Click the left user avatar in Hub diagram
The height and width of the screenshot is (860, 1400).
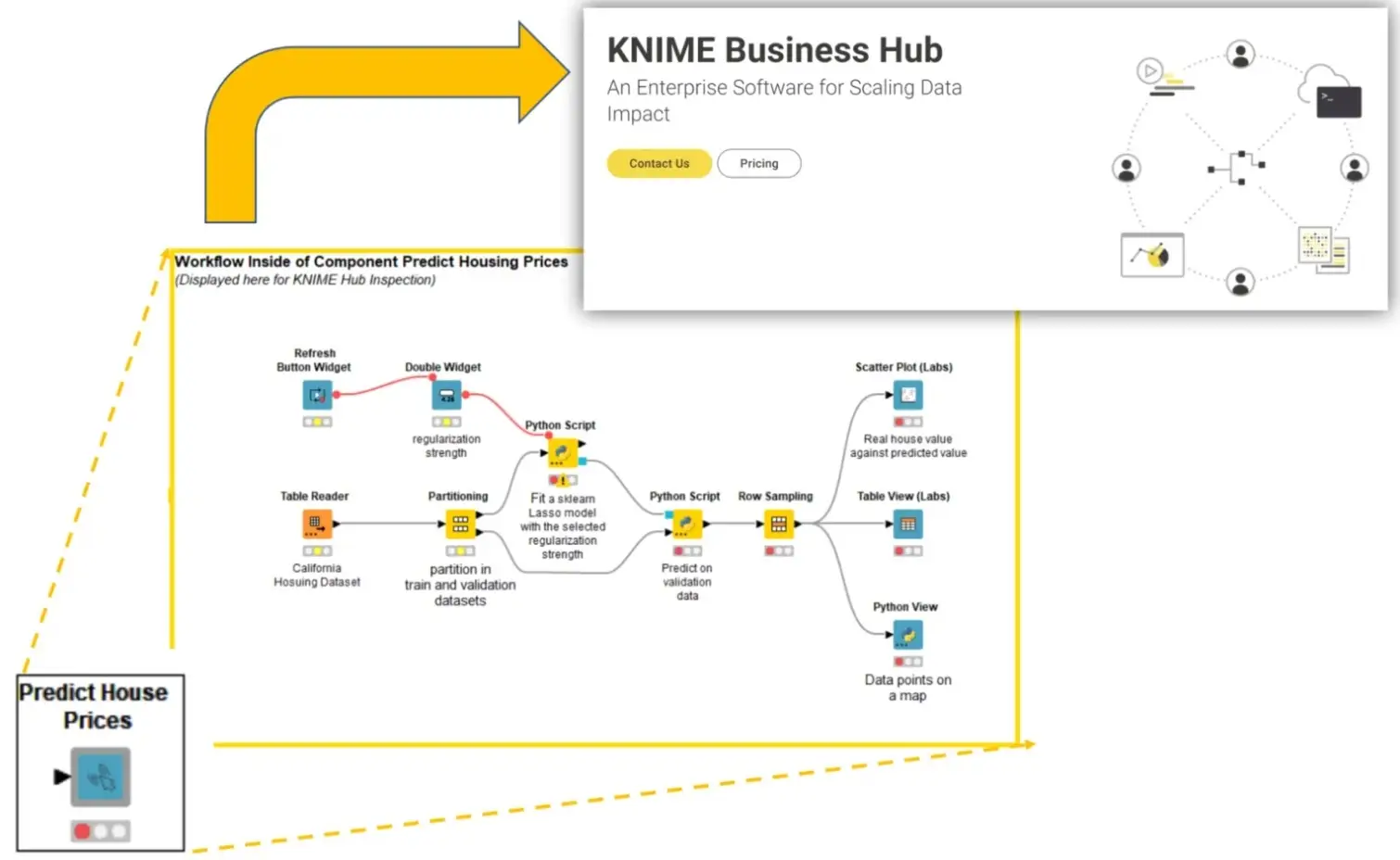pos(1126,168)
